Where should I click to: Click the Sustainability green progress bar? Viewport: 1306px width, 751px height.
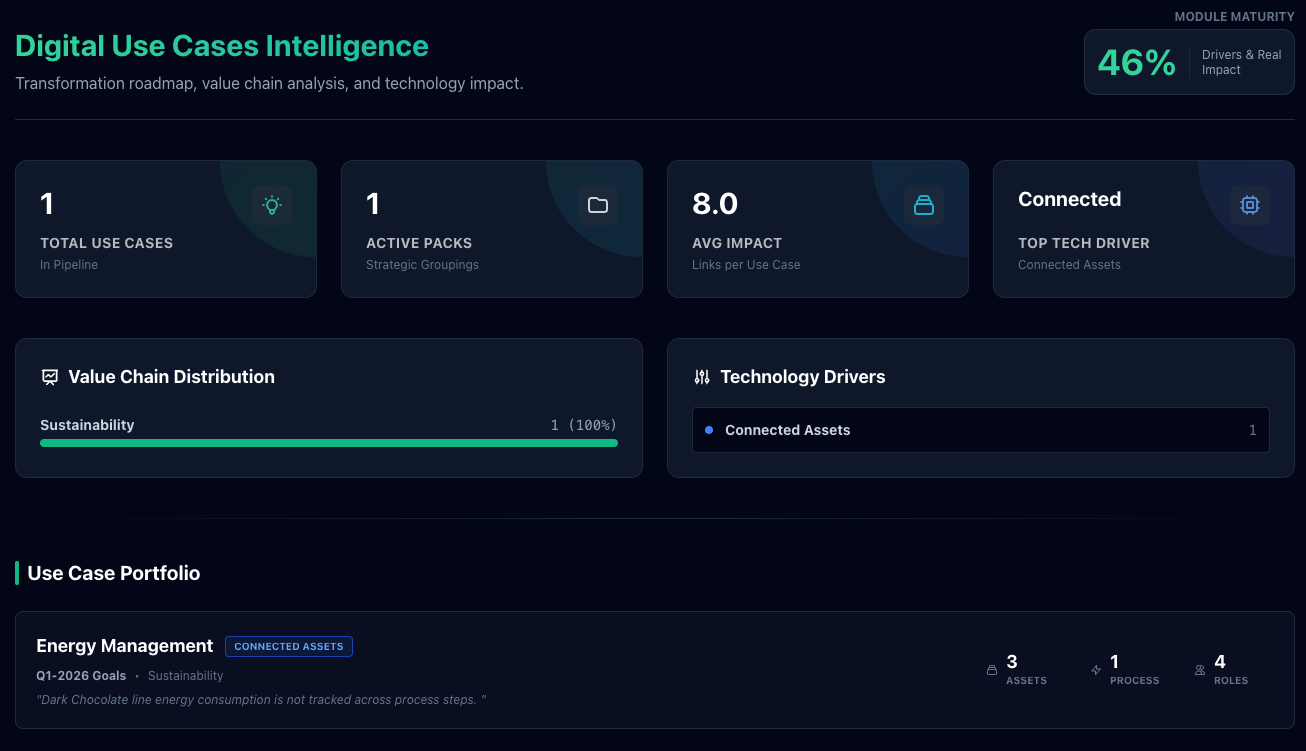(x=329, y=443)
